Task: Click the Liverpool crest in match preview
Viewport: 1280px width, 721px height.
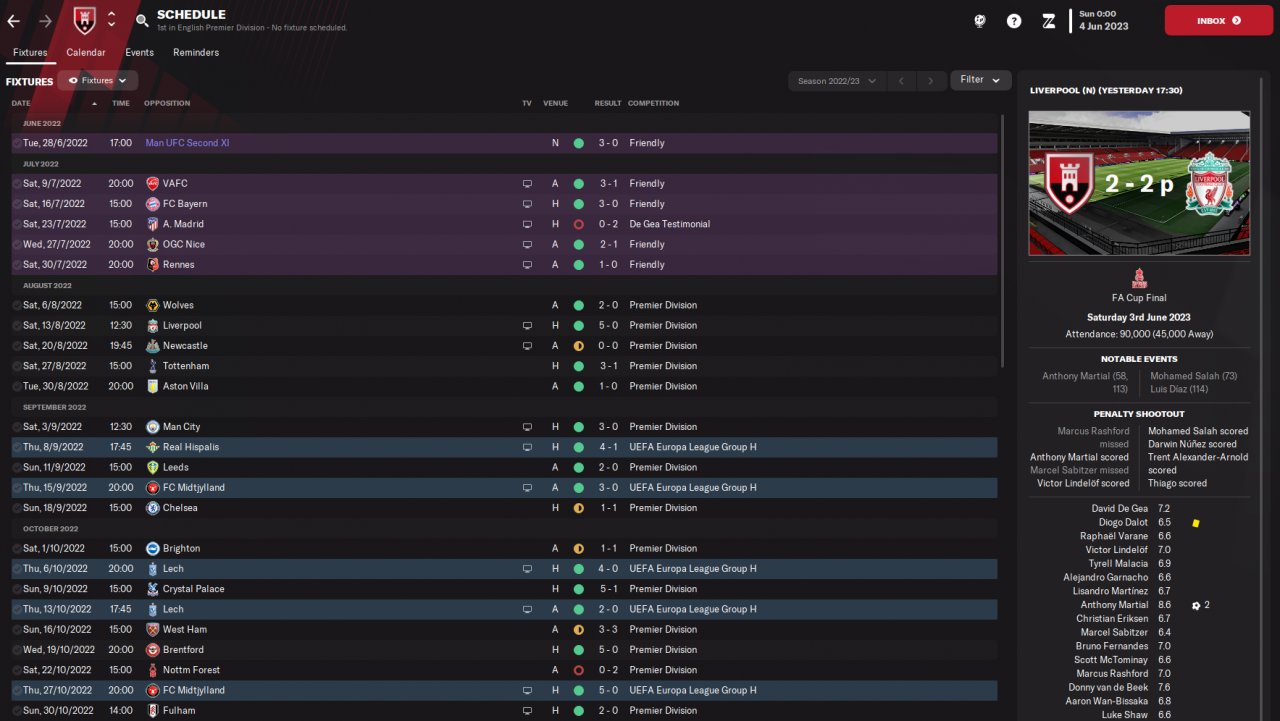Action: pyautogui.click(x=1208, y=184)
